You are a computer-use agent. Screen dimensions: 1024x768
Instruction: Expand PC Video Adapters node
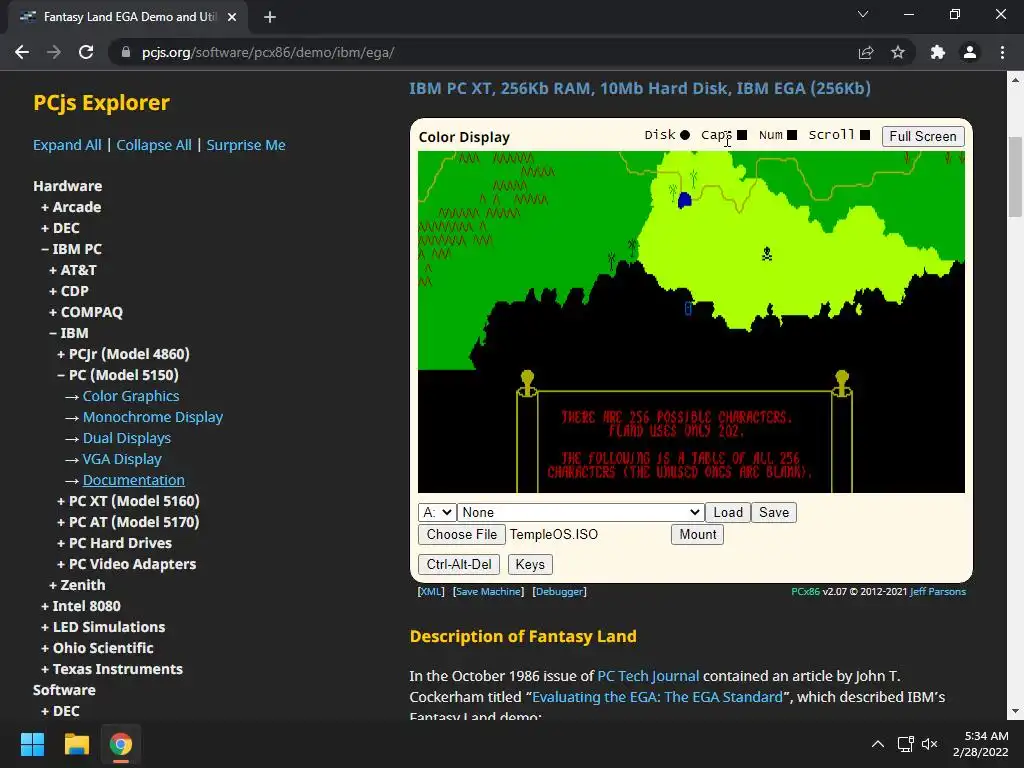(127, 564)
